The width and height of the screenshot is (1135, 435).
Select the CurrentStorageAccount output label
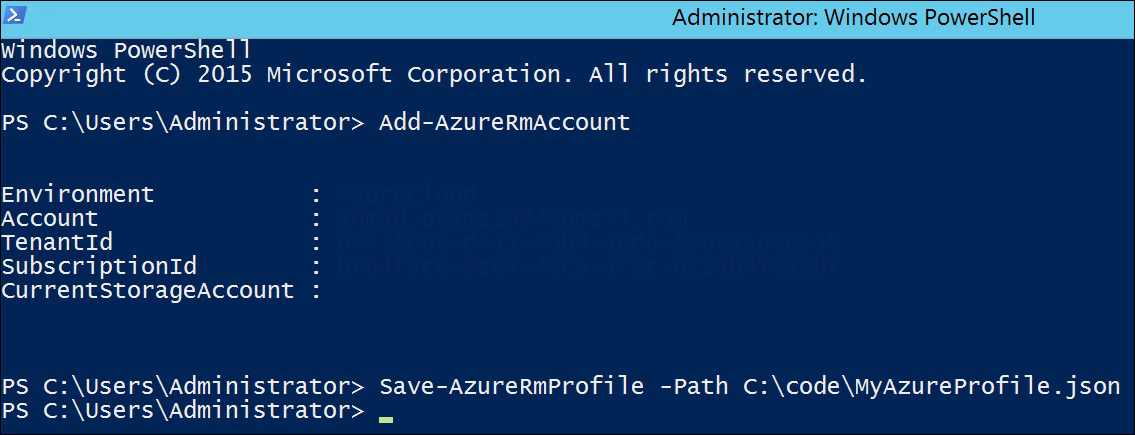pyautogui.click(x=148, y=291)
